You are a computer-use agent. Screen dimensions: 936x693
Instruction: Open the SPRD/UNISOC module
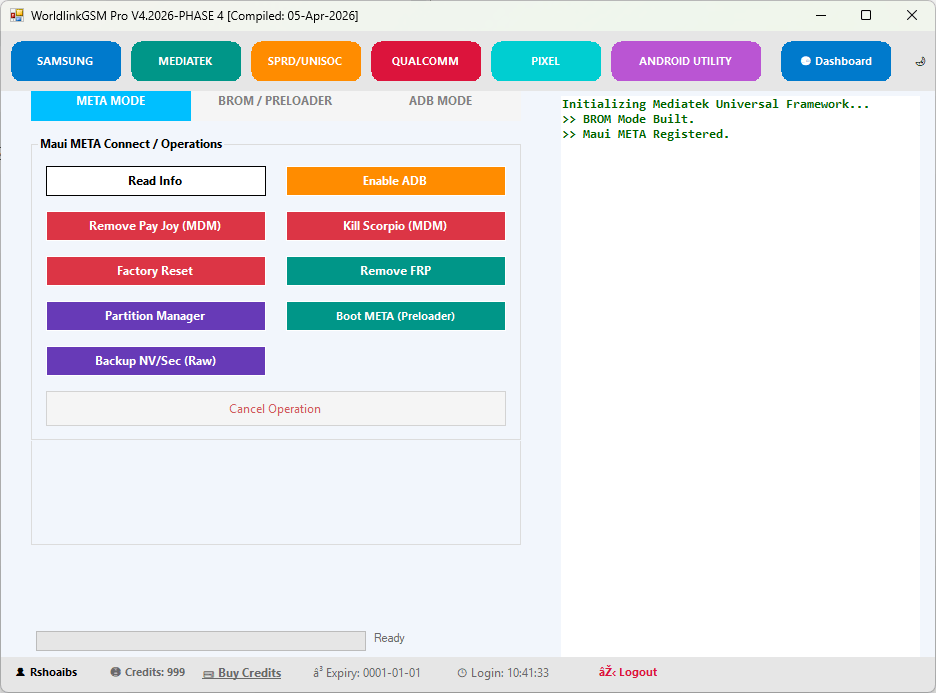tap(305, 61)
